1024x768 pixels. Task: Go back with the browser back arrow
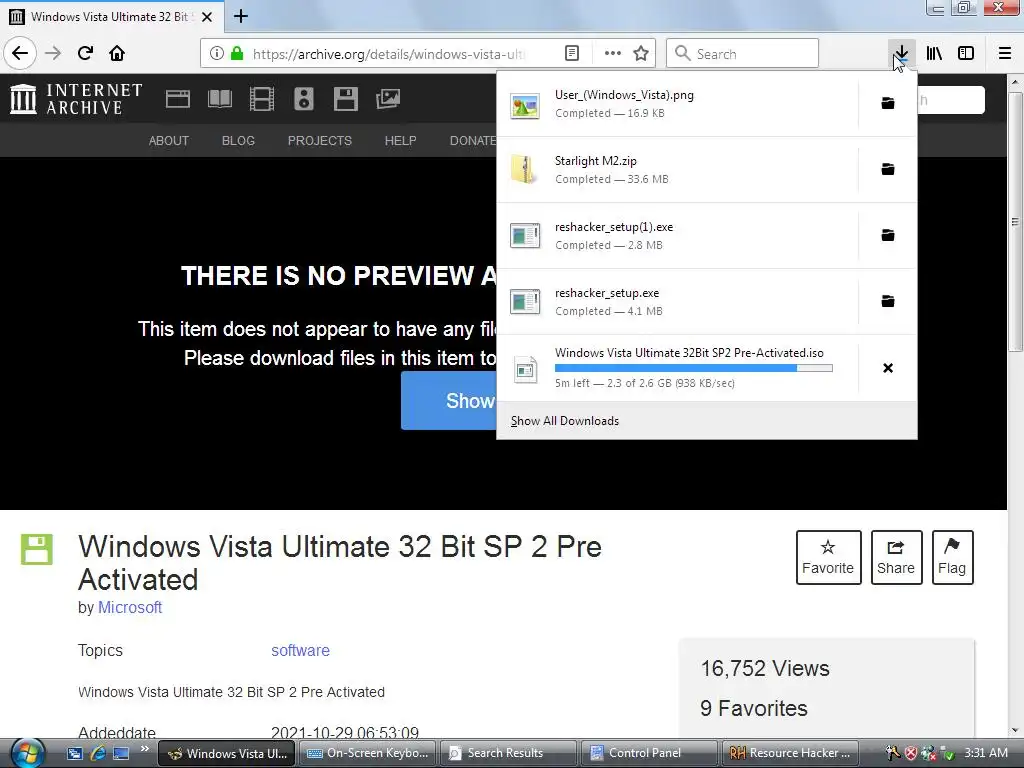point(20,54)
